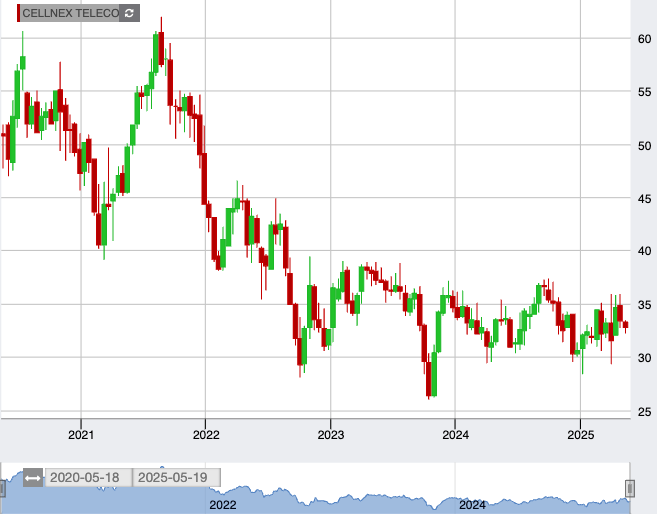Image resolution: width=659 pixels, height=517 pixels.
Task: Click the 25 price axis label
Action: click(644, 413)
